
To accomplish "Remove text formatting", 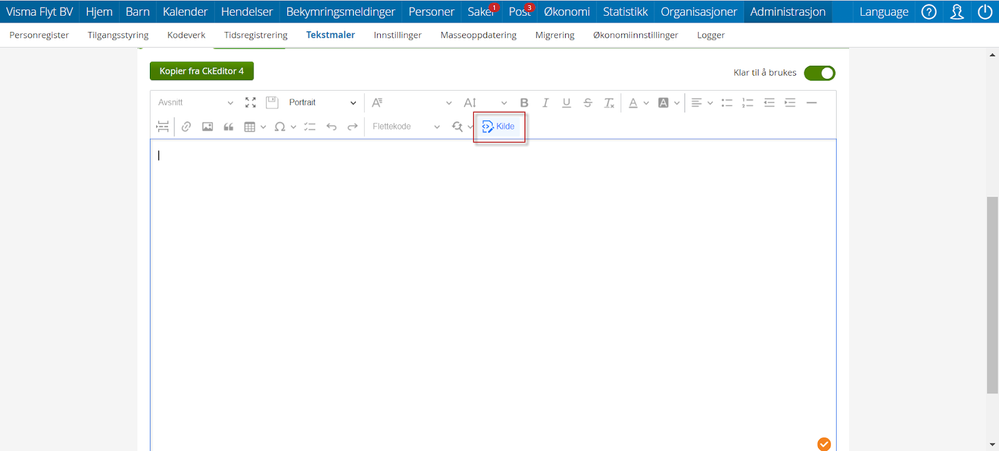I will pos(609,103).
